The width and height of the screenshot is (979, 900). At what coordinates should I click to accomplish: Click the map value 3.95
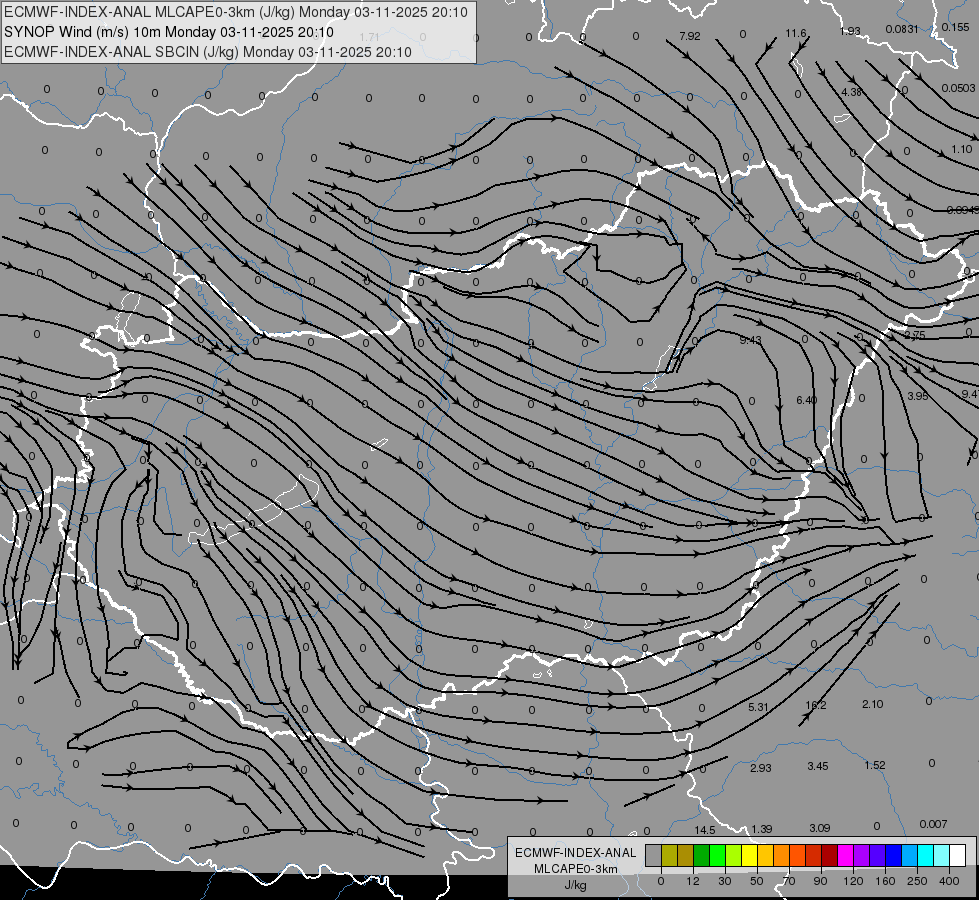click(918, 396)
